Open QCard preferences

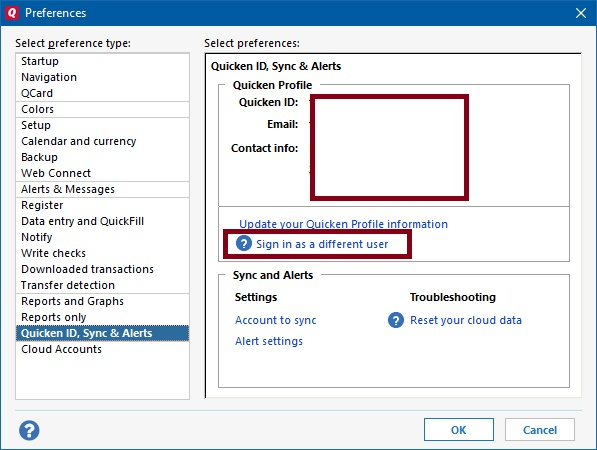point(102,93)
